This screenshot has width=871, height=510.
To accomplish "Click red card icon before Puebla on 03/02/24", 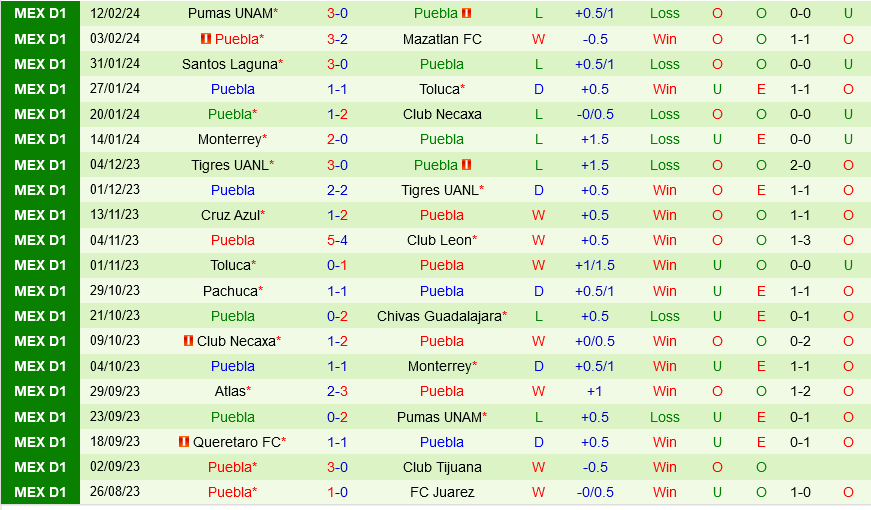I will 206,39.
